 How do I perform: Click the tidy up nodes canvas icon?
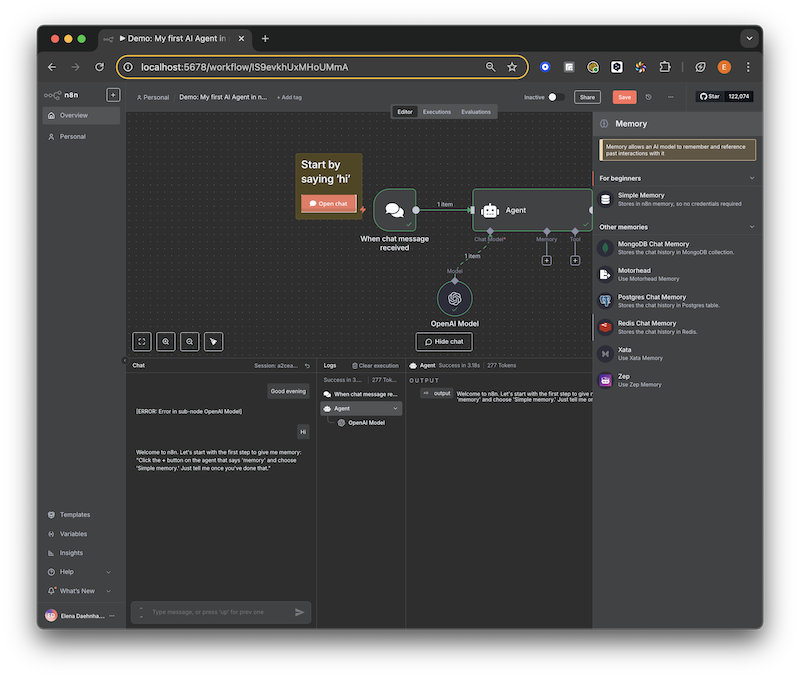tap(214, 341)
